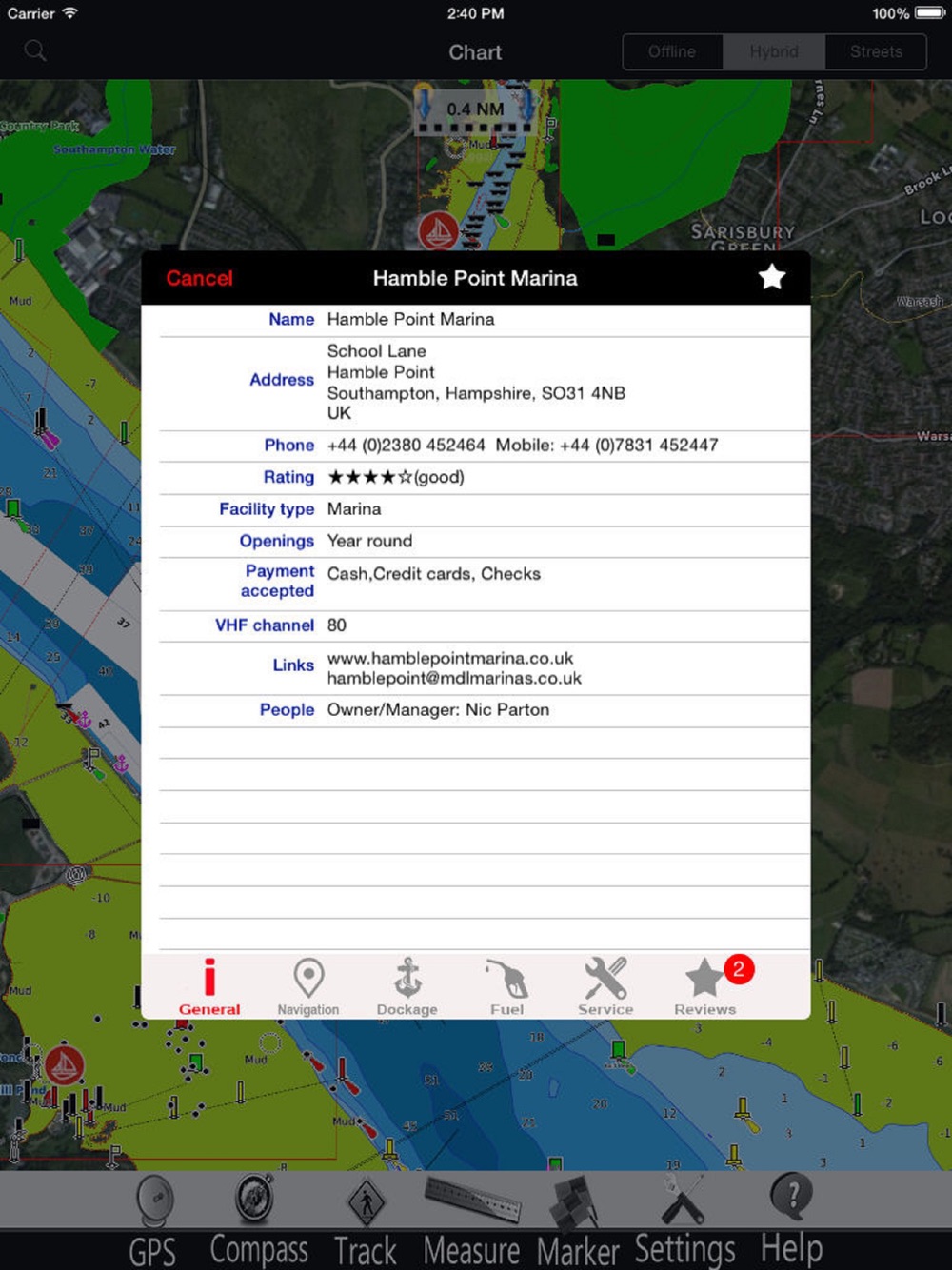Switch map to Offline mode

[x=672, y=52]
